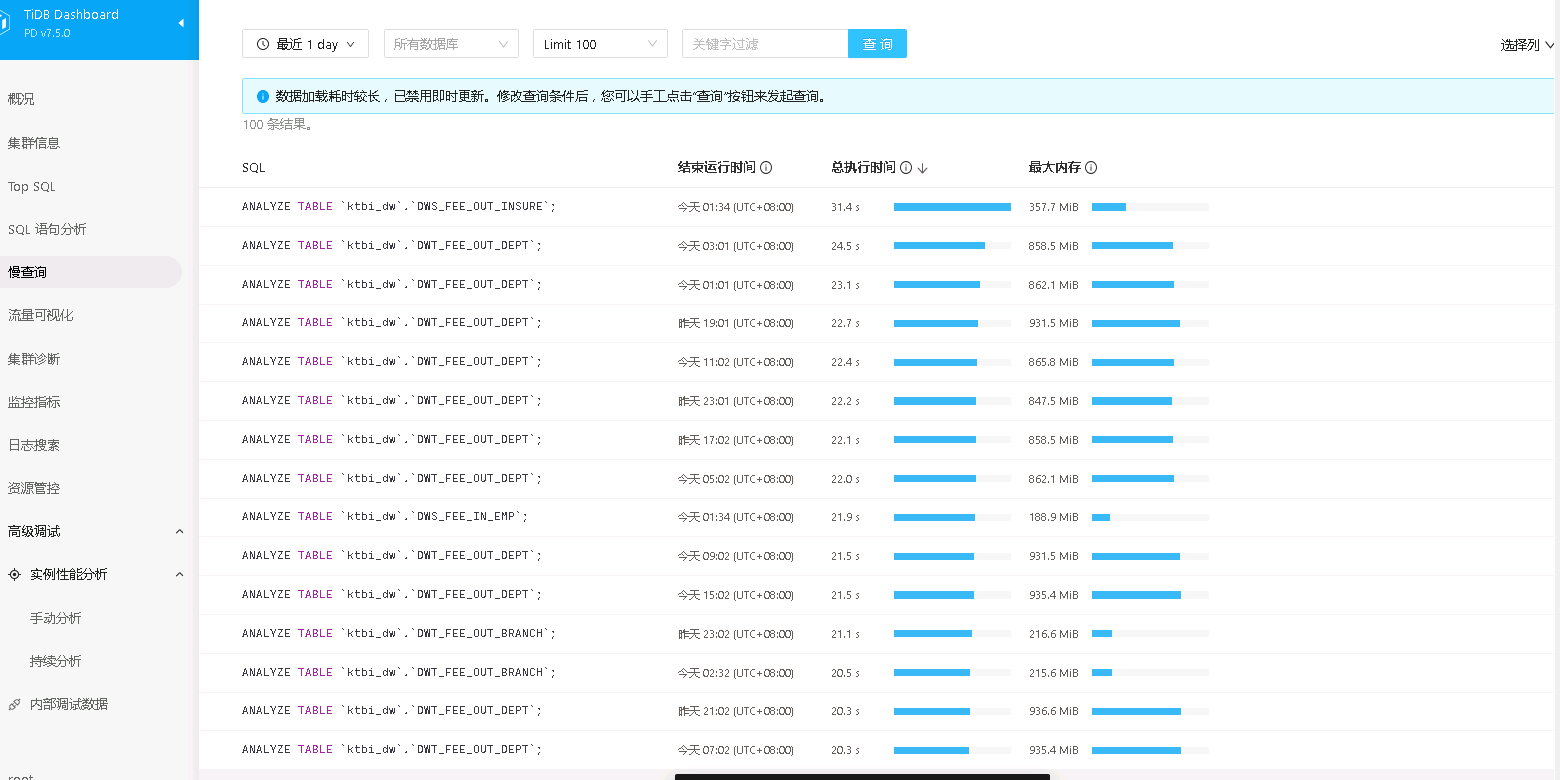Open the DWS_FEE_OUT_INSURE ANALYZE TABLE query row
This screenshot has width=1560, height=780.
(398, 207)
